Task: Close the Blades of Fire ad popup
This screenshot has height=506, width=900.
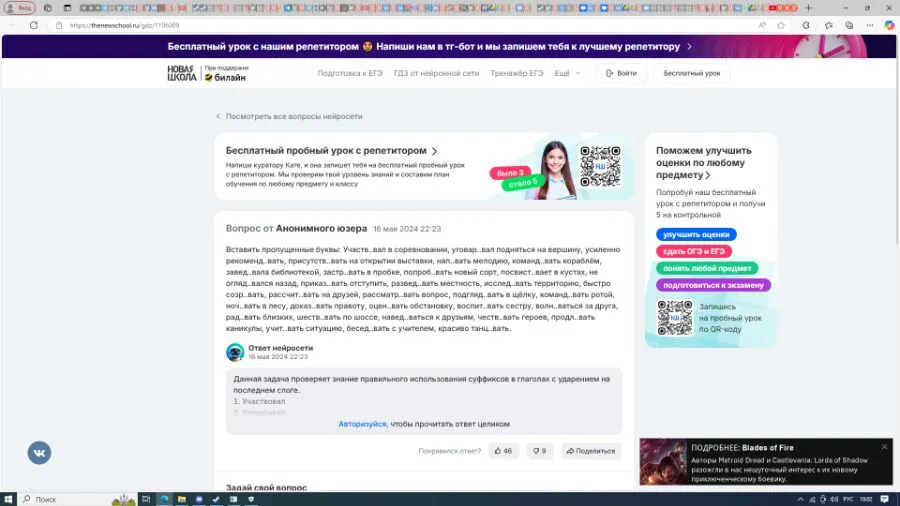Action: [x=885, y=447]
